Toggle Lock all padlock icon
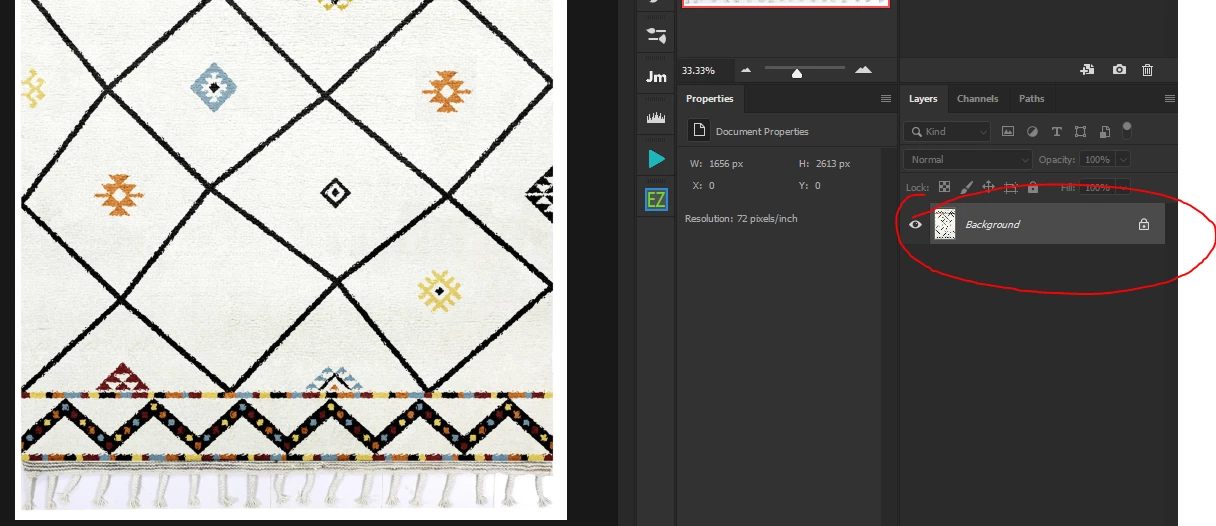1216x526 pixels. (x=1033, y=187)
